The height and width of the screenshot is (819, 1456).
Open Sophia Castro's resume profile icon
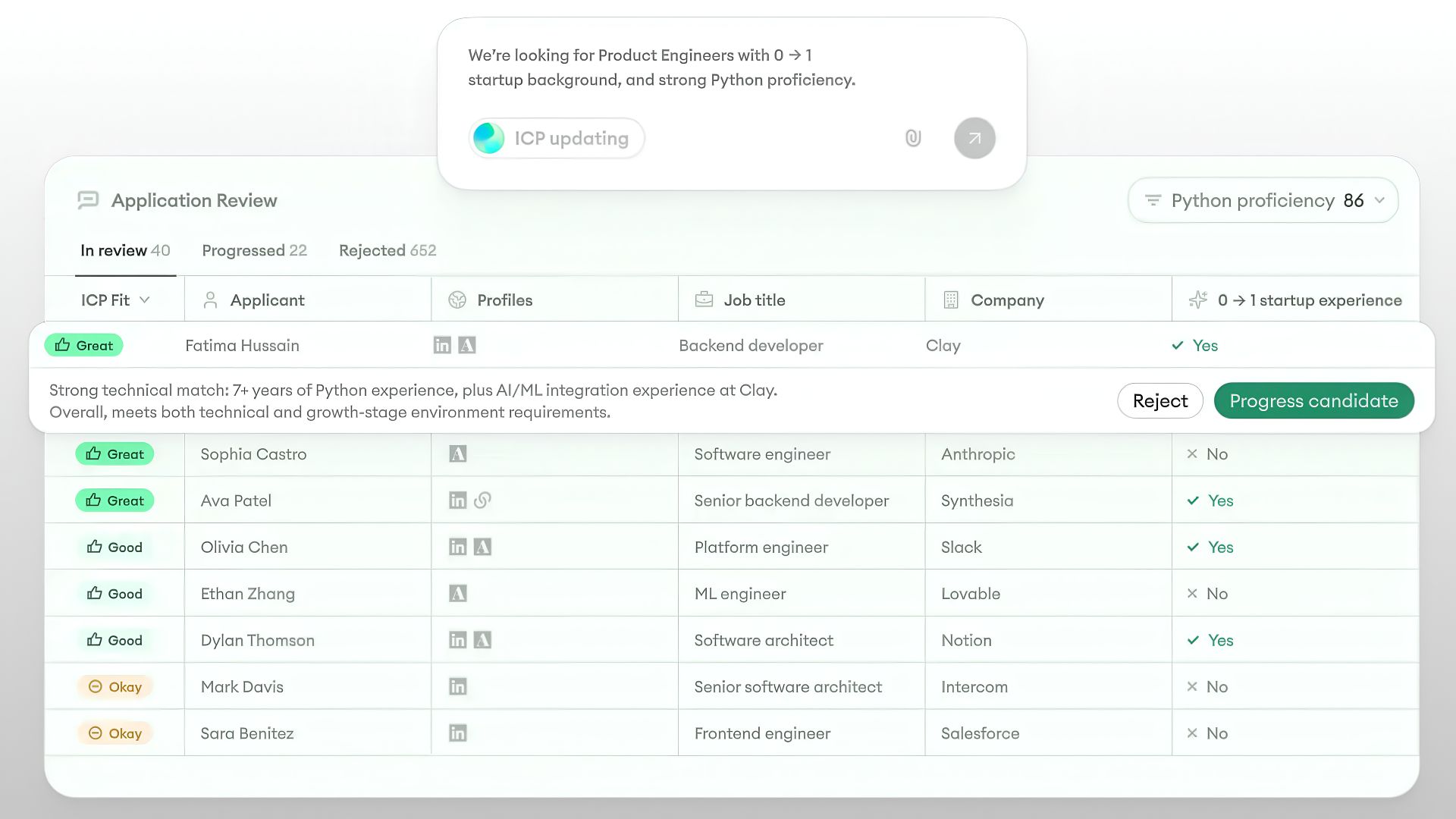[x=458, y=454]
